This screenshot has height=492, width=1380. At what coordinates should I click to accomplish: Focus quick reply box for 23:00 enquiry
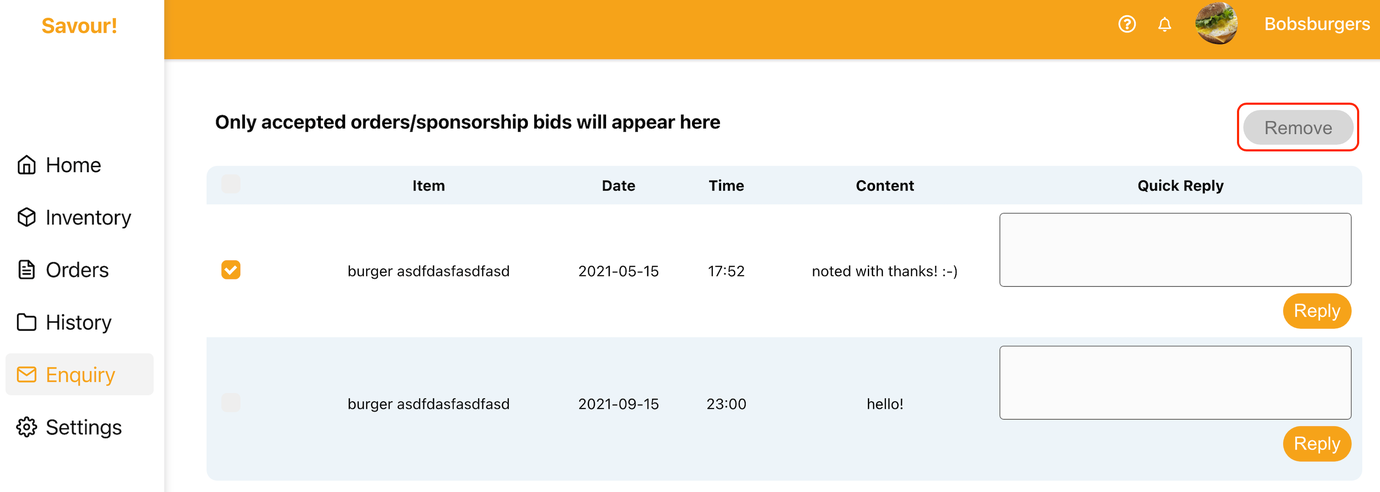[1175, 383]
